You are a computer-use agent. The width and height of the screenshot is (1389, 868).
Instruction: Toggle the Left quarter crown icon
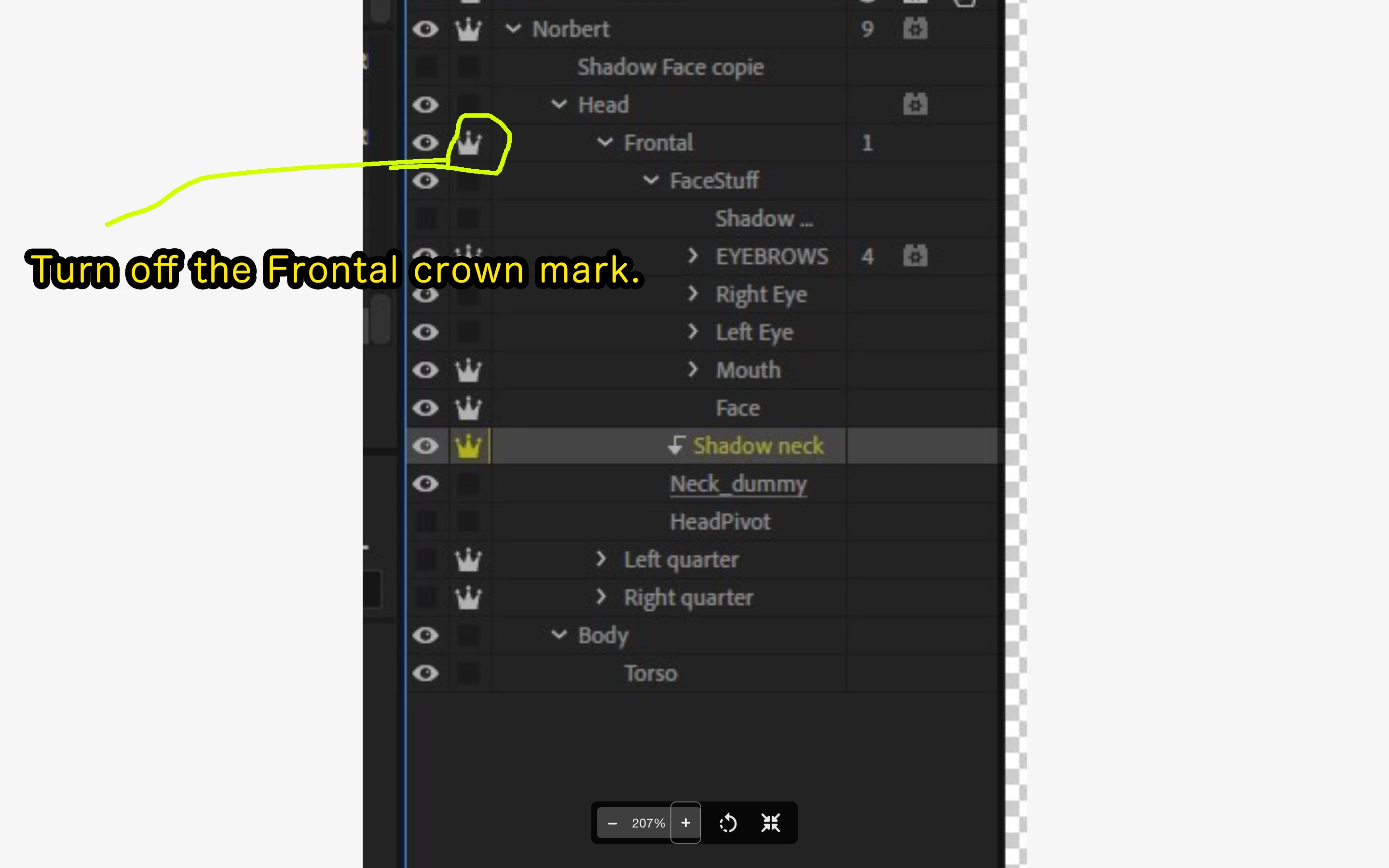click(468, 560)
